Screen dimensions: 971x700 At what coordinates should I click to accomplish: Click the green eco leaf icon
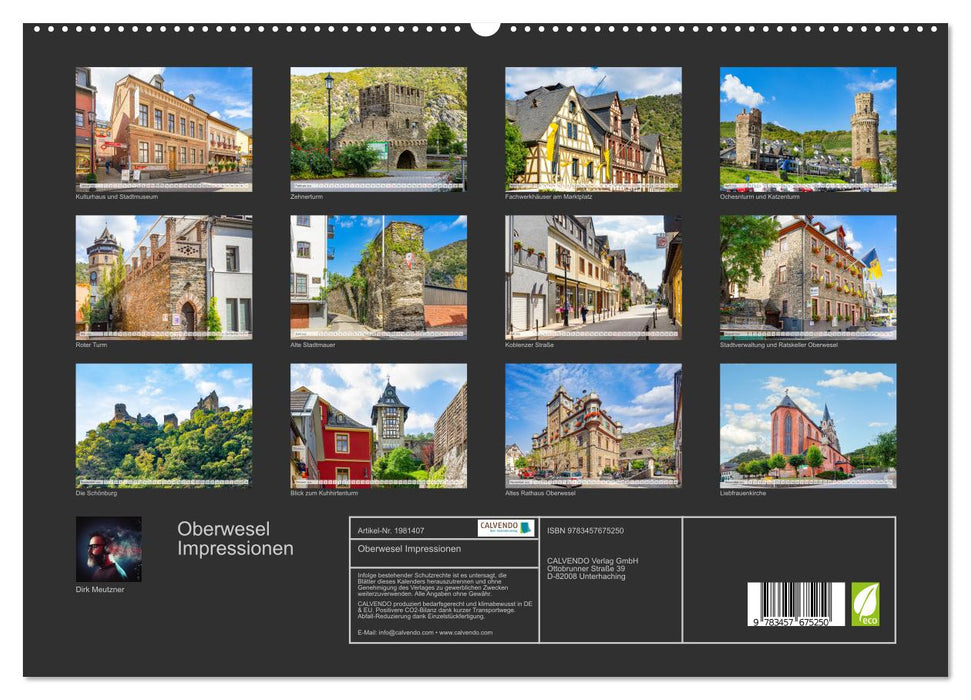(865, 604)
